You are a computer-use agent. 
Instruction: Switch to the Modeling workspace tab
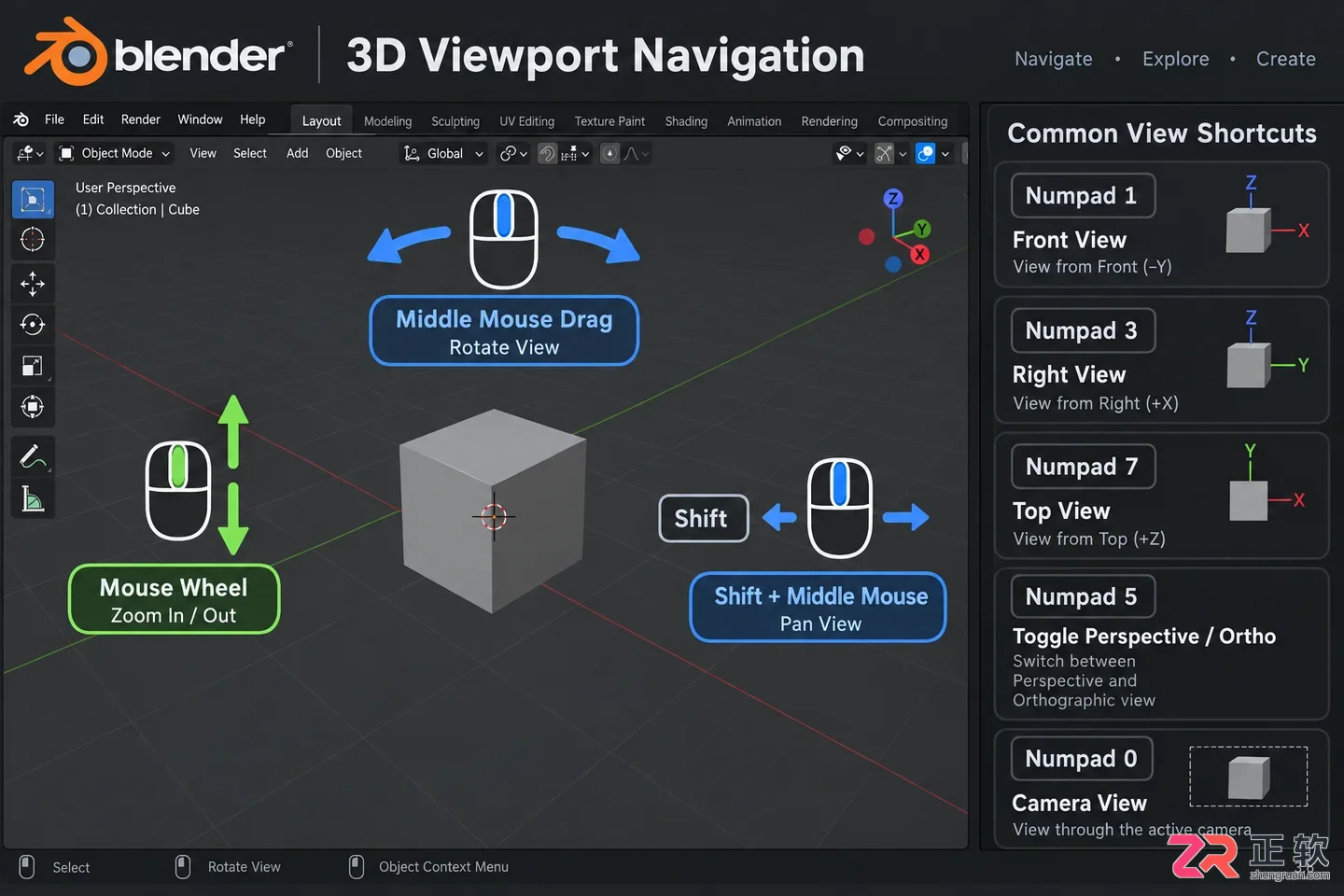(x=387, y=121)
